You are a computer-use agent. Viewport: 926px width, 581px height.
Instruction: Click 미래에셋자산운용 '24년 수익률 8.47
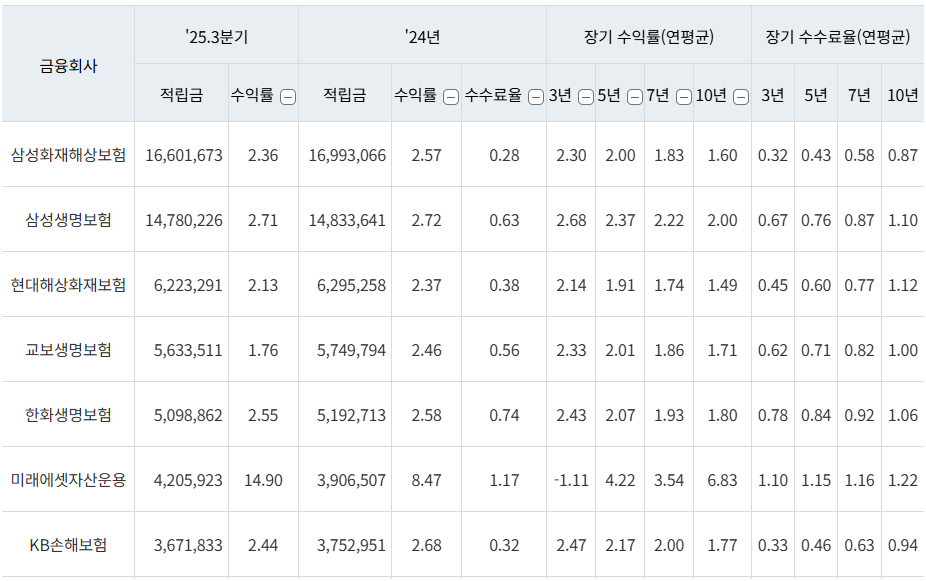coord(426,480)
